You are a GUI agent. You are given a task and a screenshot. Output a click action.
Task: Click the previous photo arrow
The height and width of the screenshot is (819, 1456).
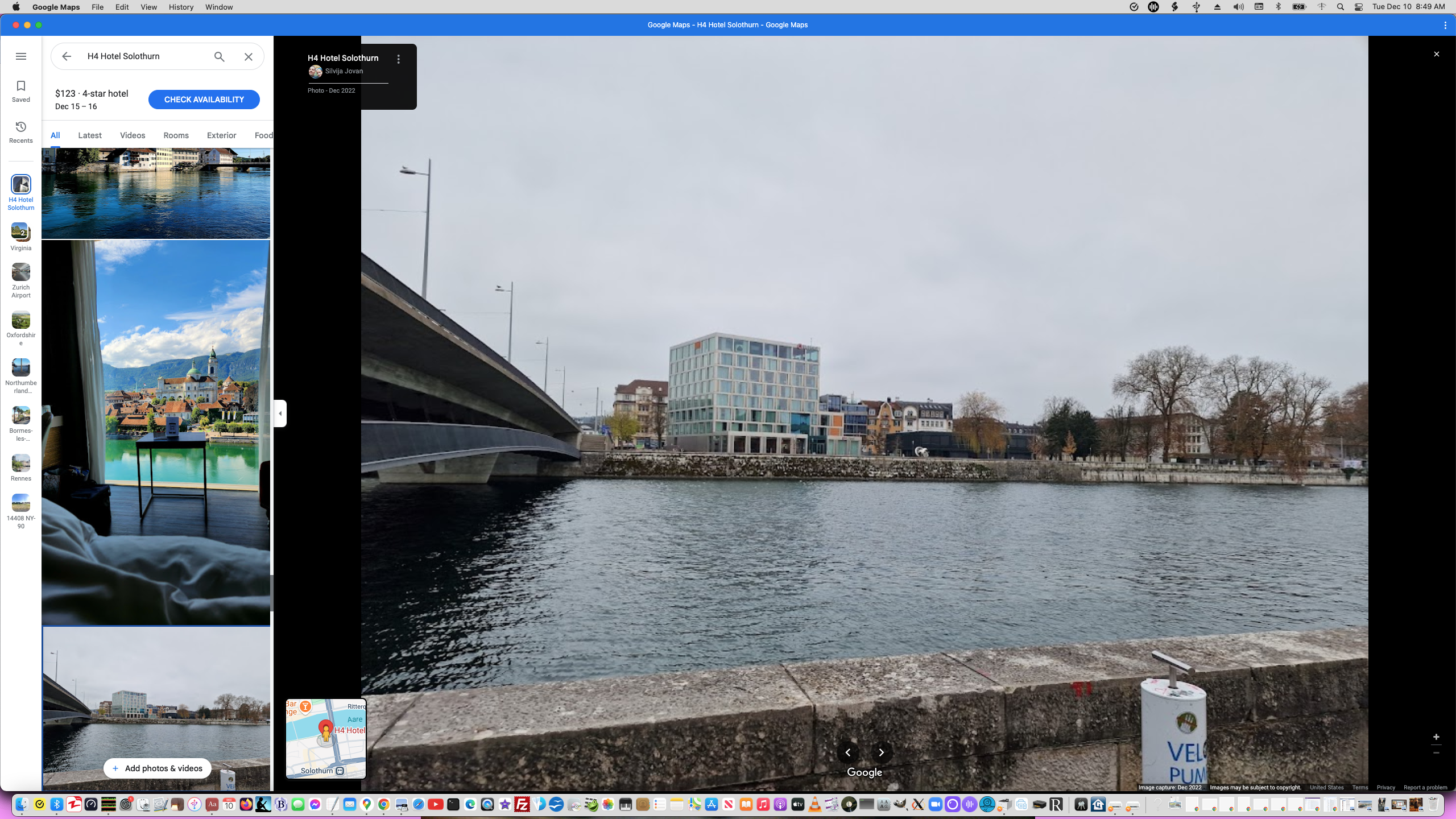coord(848,752)
